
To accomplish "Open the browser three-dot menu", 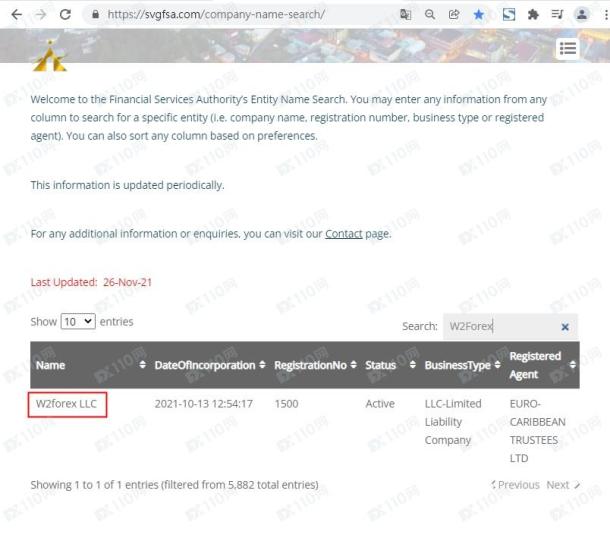I will coord(606,15).
